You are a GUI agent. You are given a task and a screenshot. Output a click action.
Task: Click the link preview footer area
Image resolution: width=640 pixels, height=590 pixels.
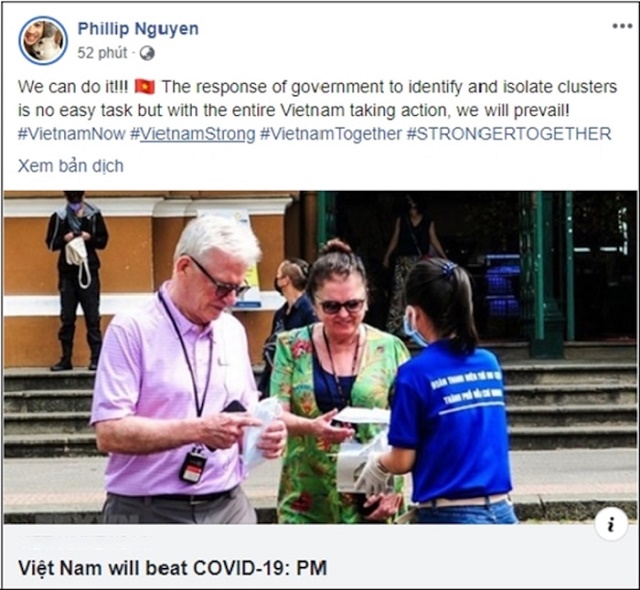pos(320,556)
